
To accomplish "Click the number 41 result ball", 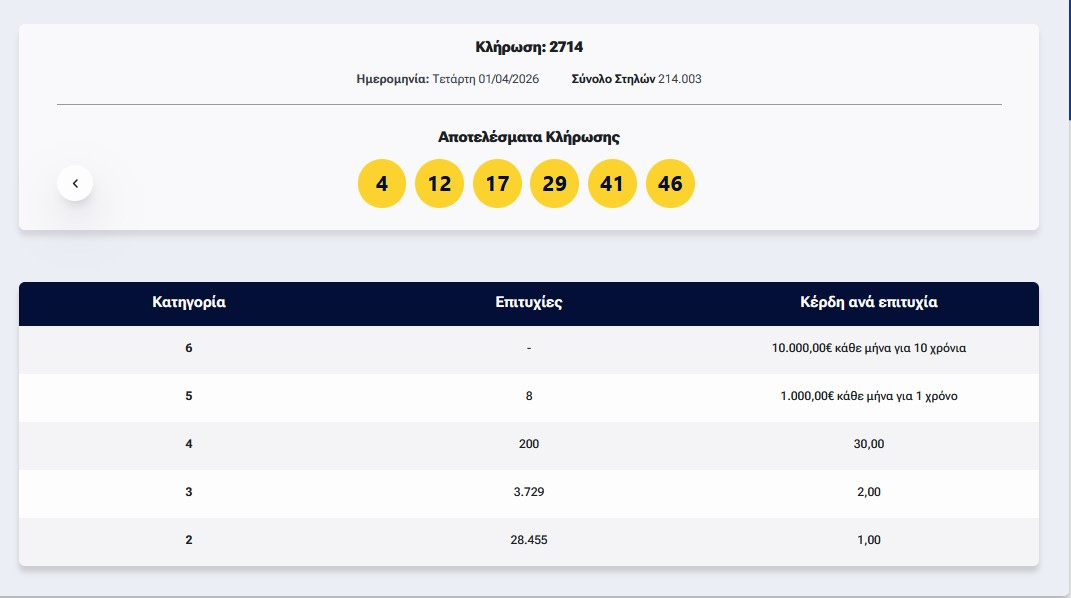I will pyautogui.click(x=612, y=184).
